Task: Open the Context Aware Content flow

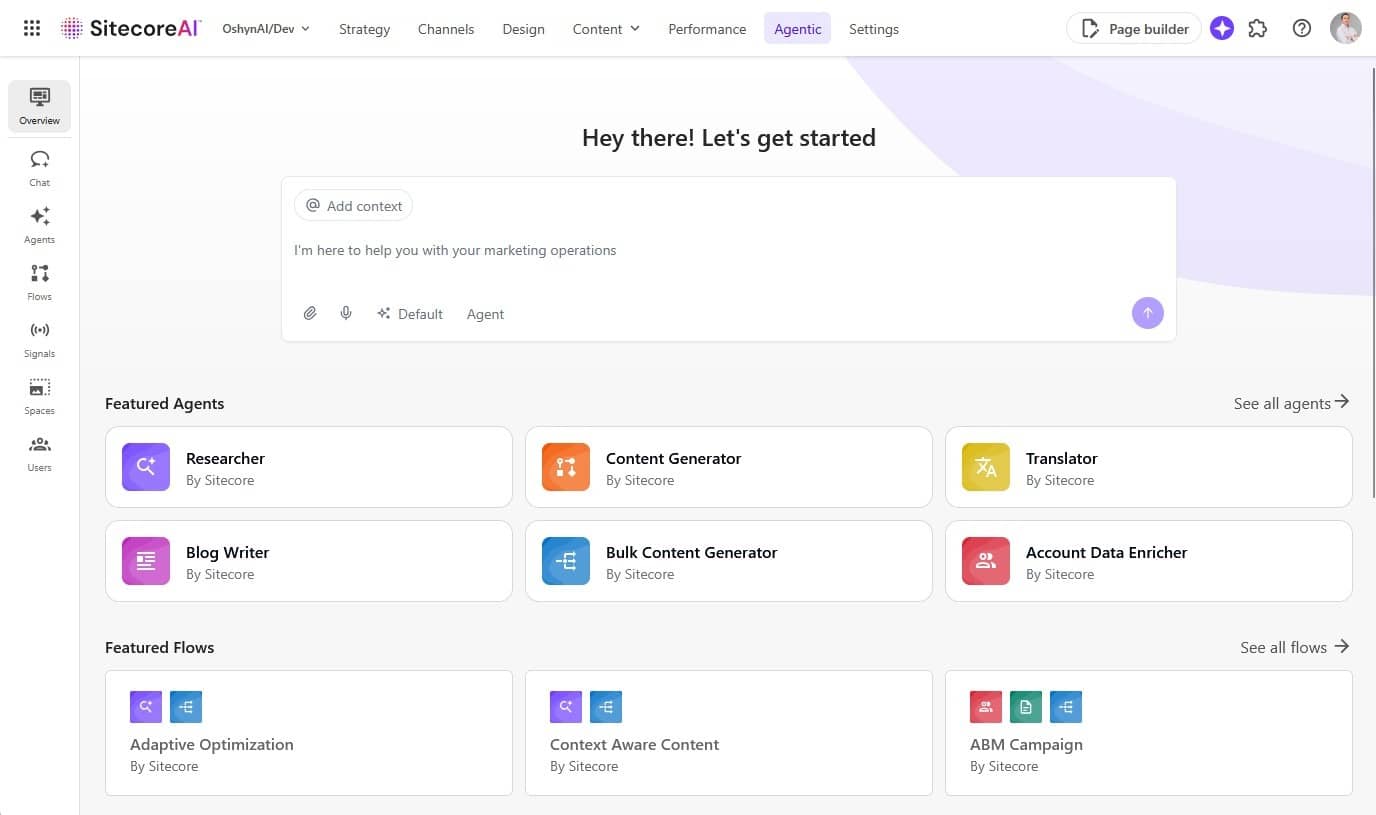Action: coord(729,733)
